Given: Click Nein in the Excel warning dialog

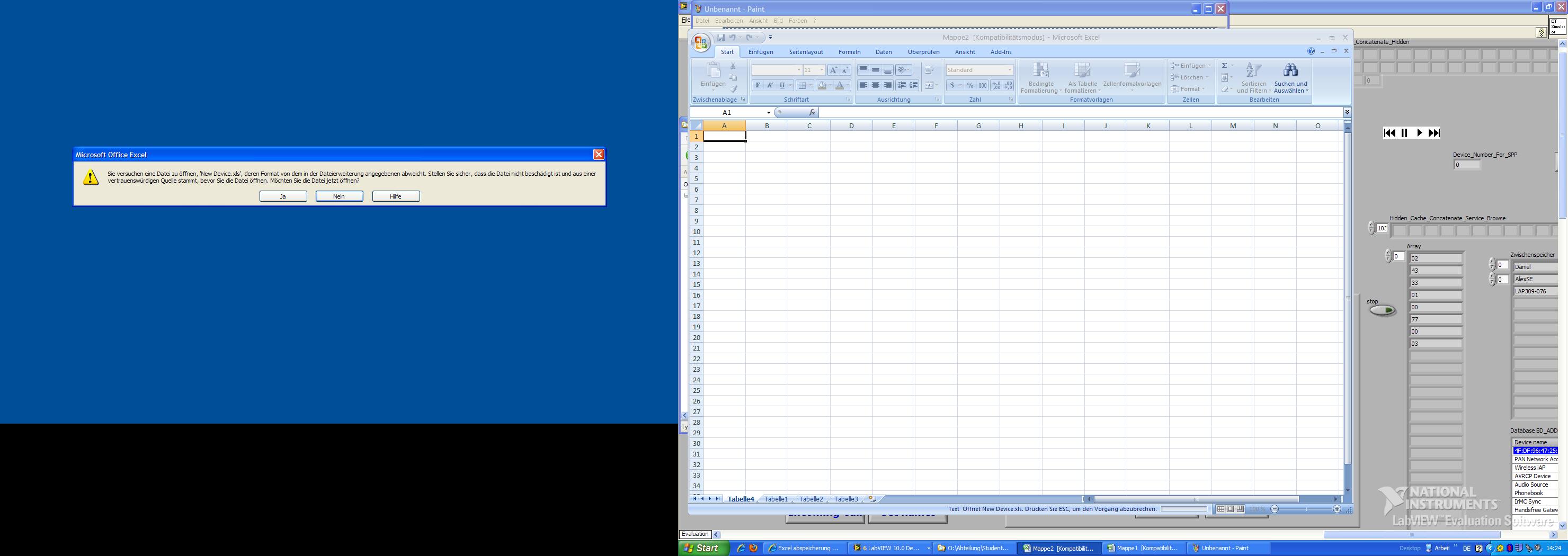Looking at the screenshot, I should tap(339, 196).
